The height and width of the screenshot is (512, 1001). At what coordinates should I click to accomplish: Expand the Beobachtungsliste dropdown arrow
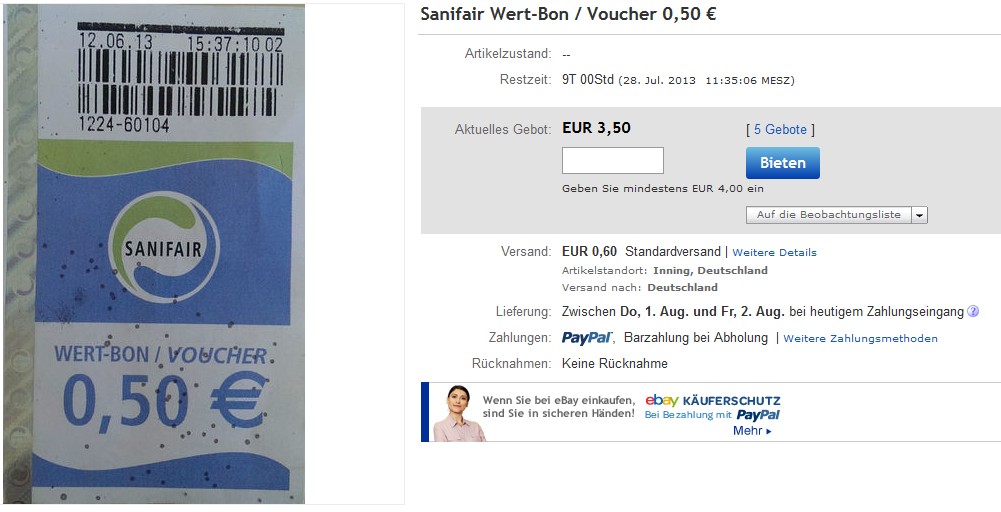point(919,215)
